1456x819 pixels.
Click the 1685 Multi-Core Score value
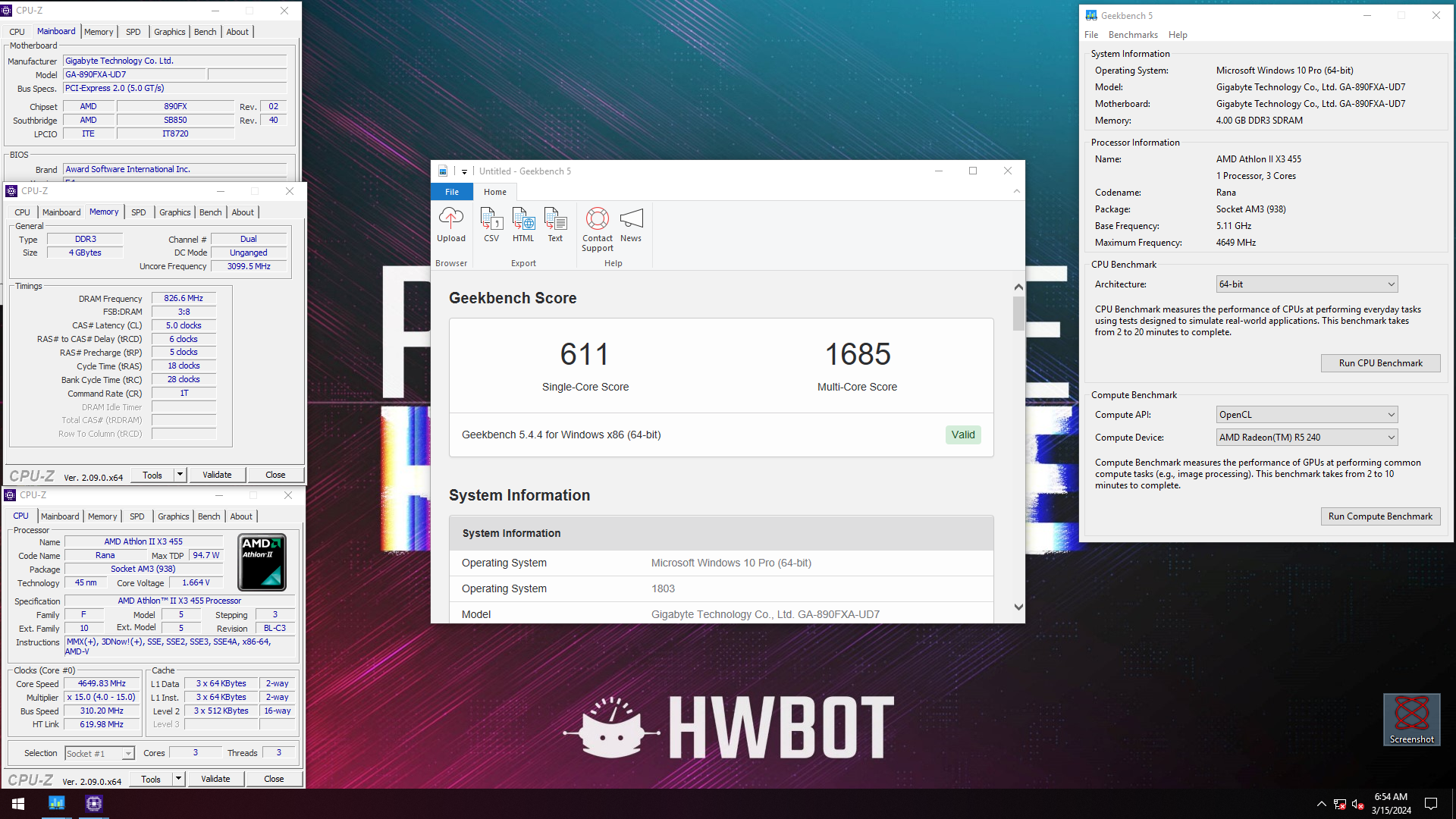(858, 354)
